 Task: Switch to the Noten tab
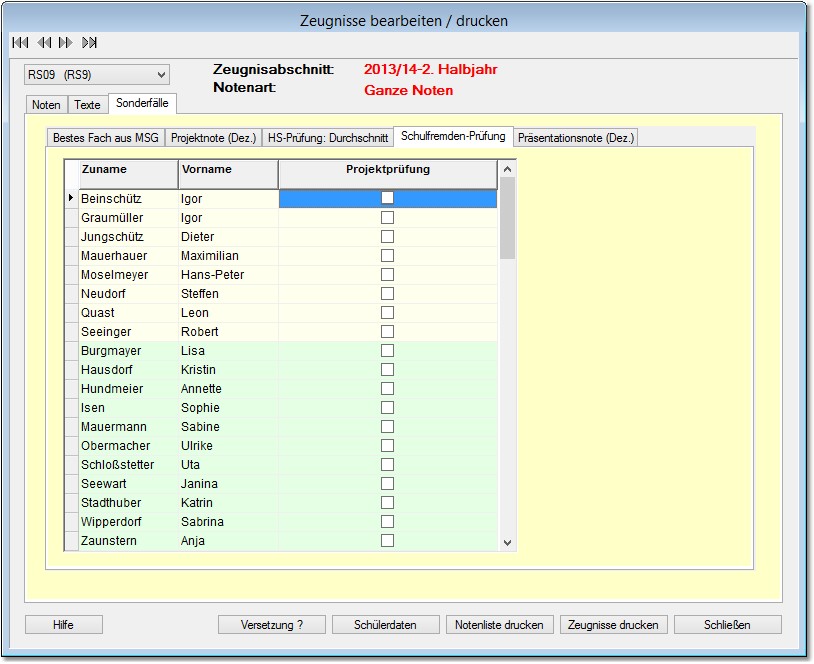click(46, 105)
